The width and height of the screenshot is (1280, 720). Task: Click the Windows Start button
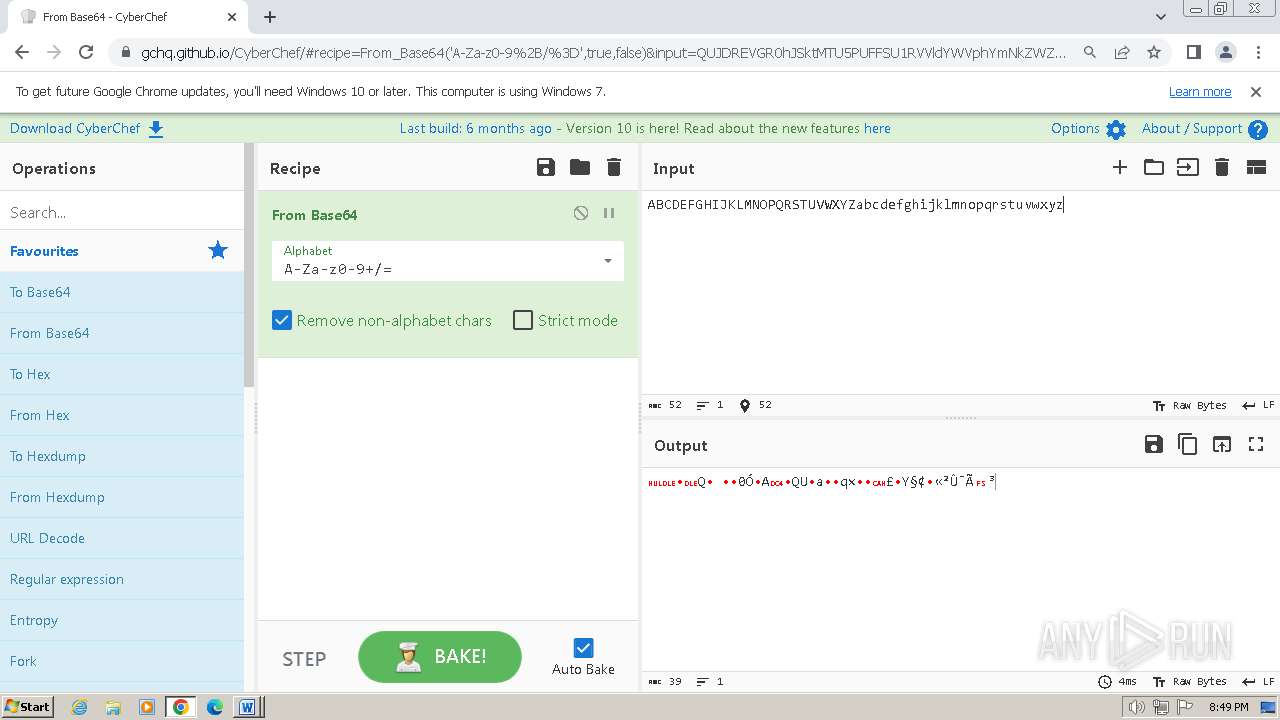[x=28, y=707]
